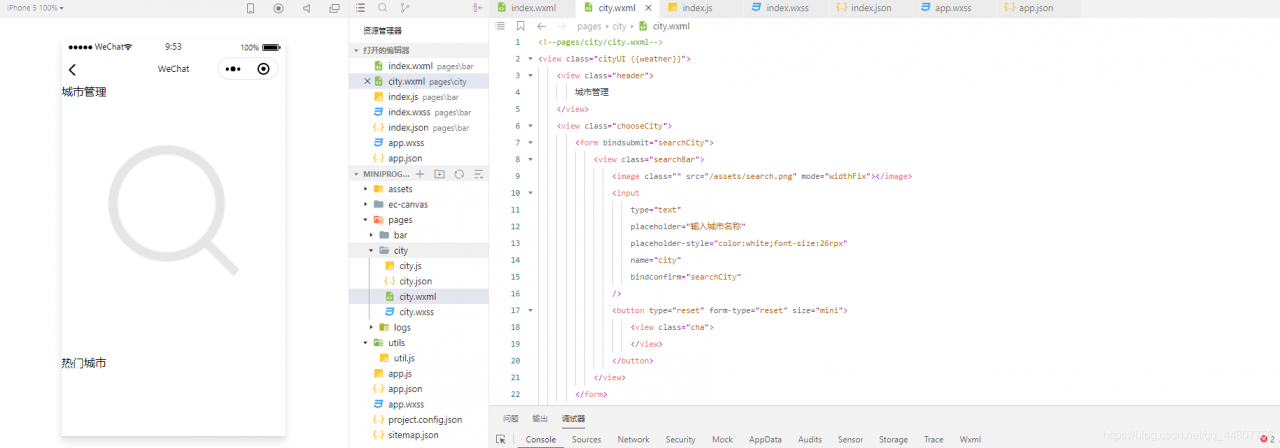This screenshot has height=448, width=1280.
Task: Click the refresh explorer icon
Action: coord(459,174)
